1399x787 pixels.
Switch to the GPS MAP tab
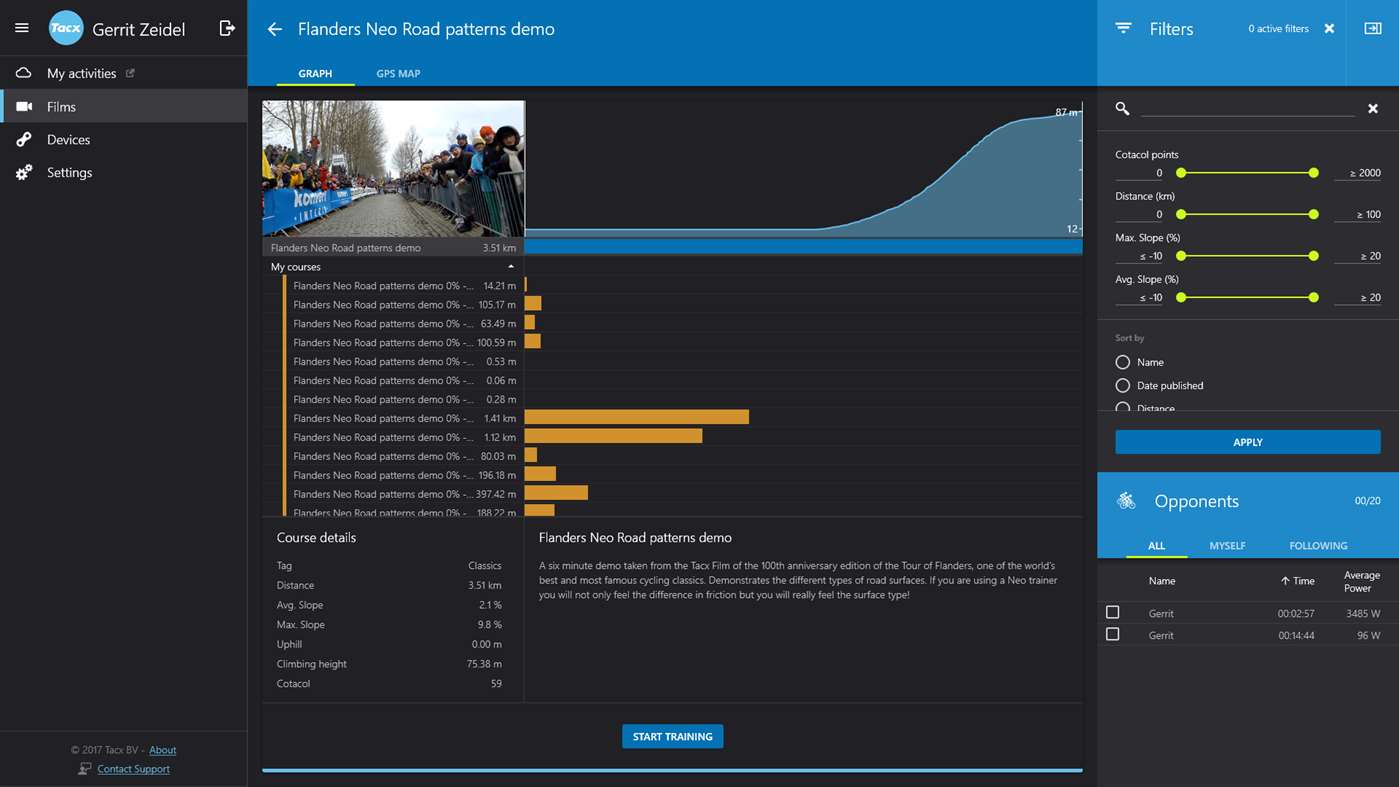[x=398, y=73]
